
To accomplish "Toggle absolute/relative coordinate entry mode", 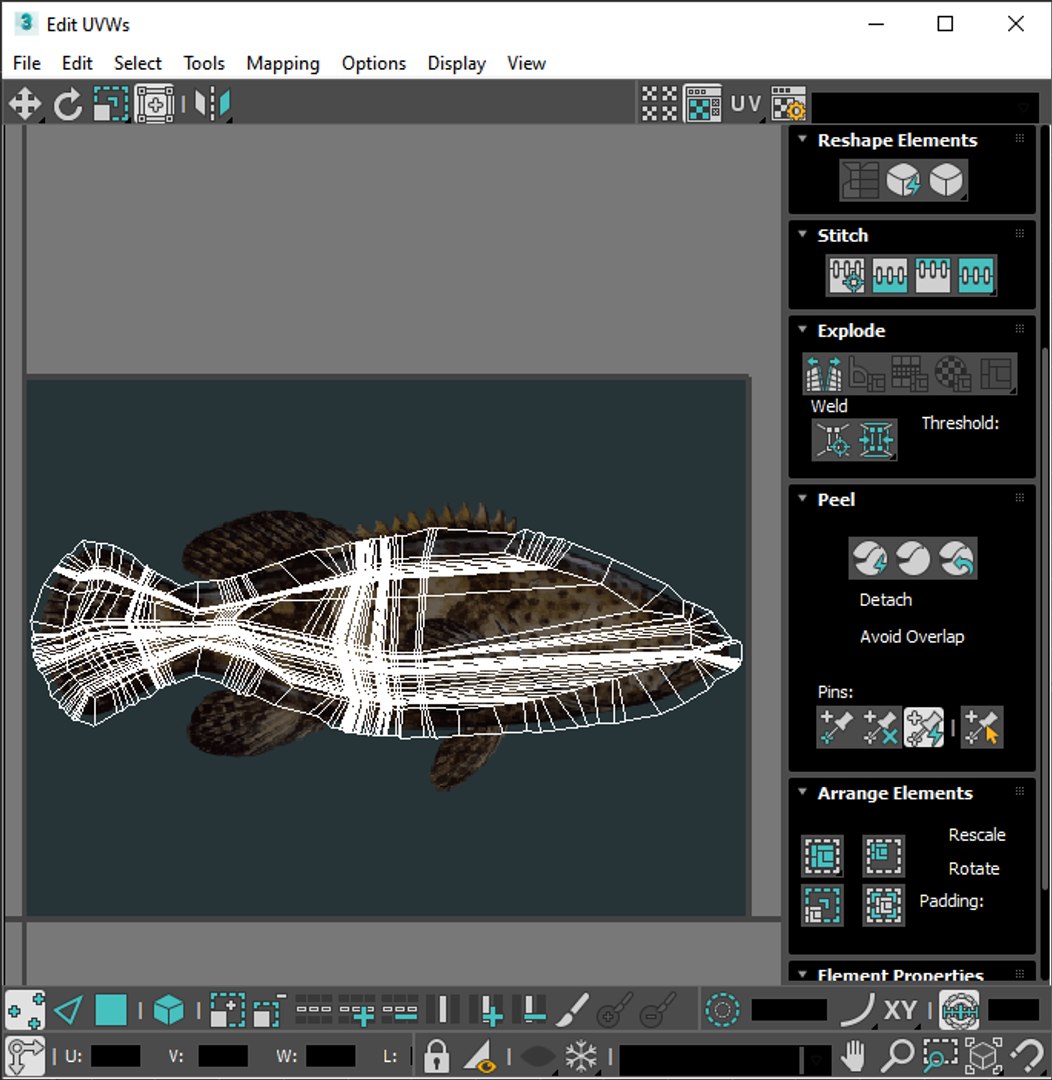I will pyautogui.click(x=25, y=1055).
